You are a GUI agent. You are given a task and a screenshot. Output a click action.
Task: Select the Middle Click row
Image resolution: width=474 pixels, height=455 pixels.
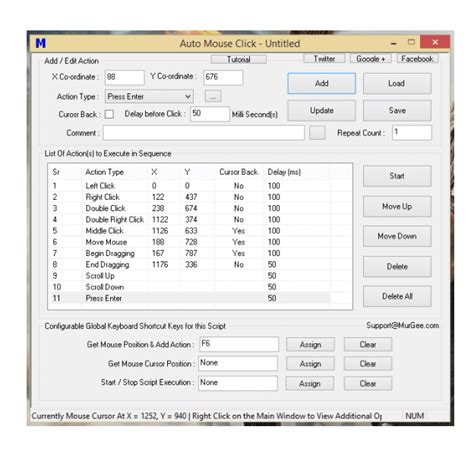point(190,231)
